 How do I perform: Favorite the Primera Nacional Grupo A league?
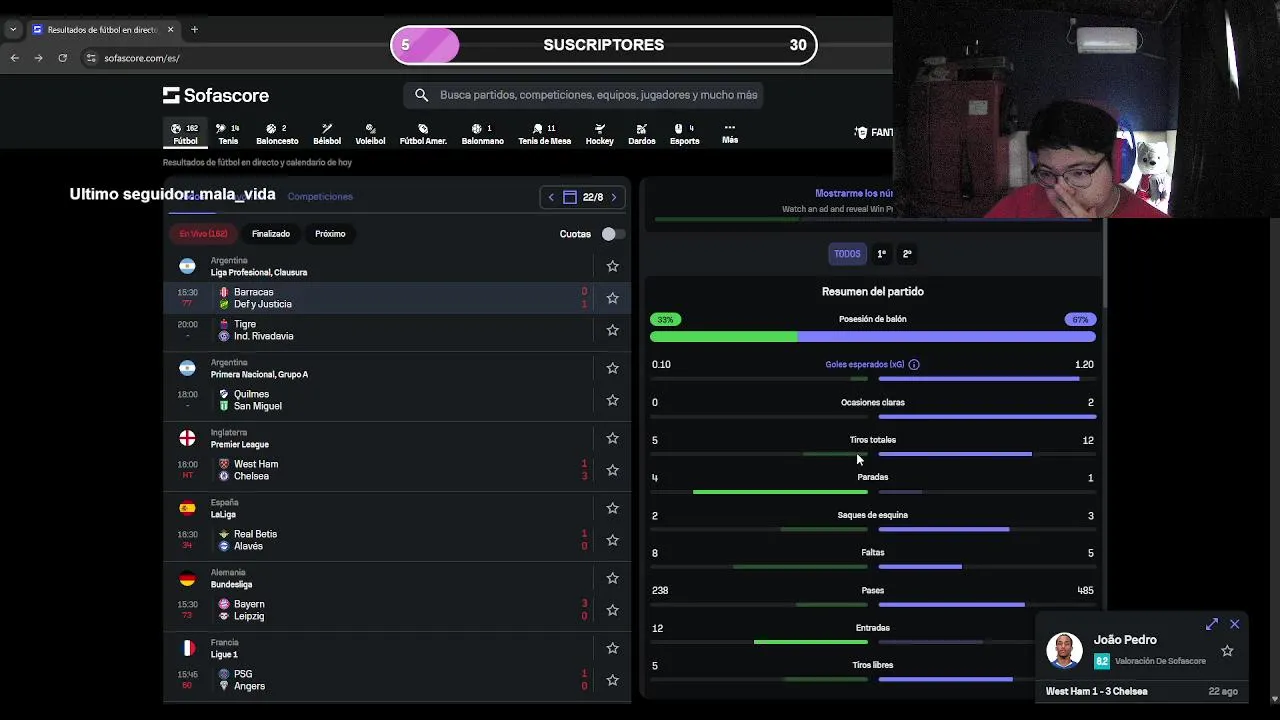pos(613,368)
